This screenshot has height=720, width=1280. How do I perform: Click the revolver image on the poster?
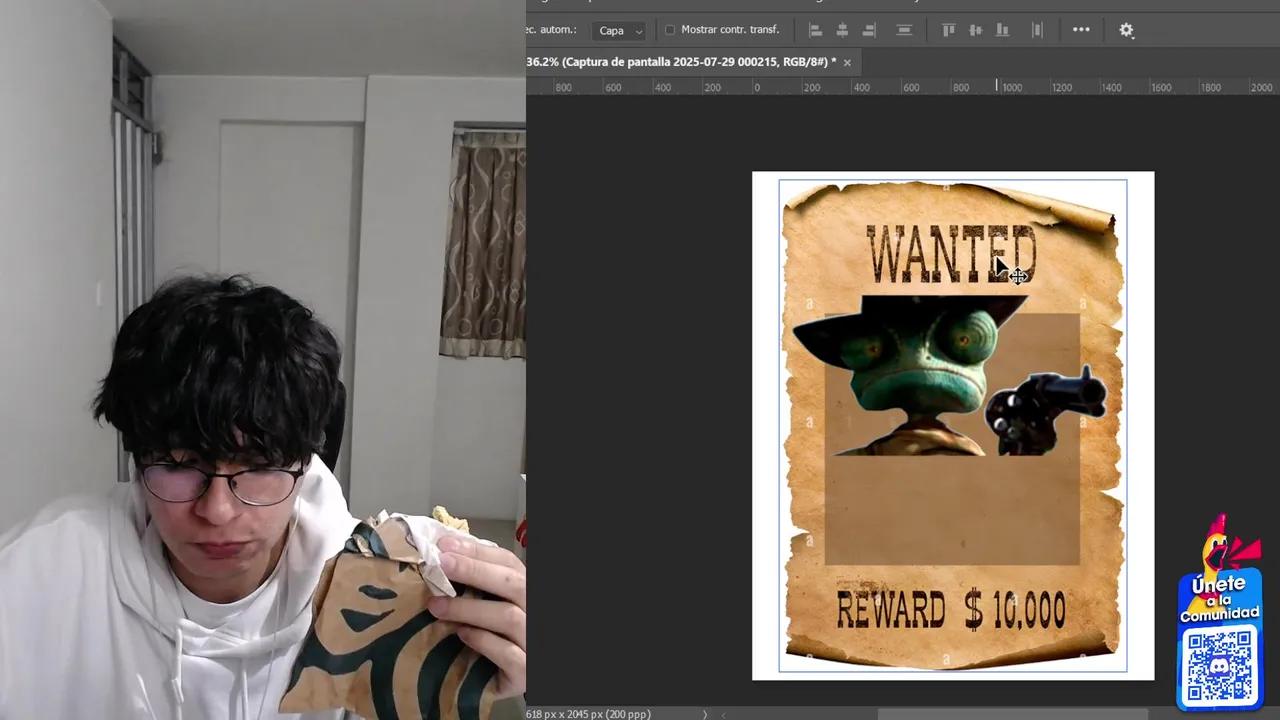point(1045,410)
